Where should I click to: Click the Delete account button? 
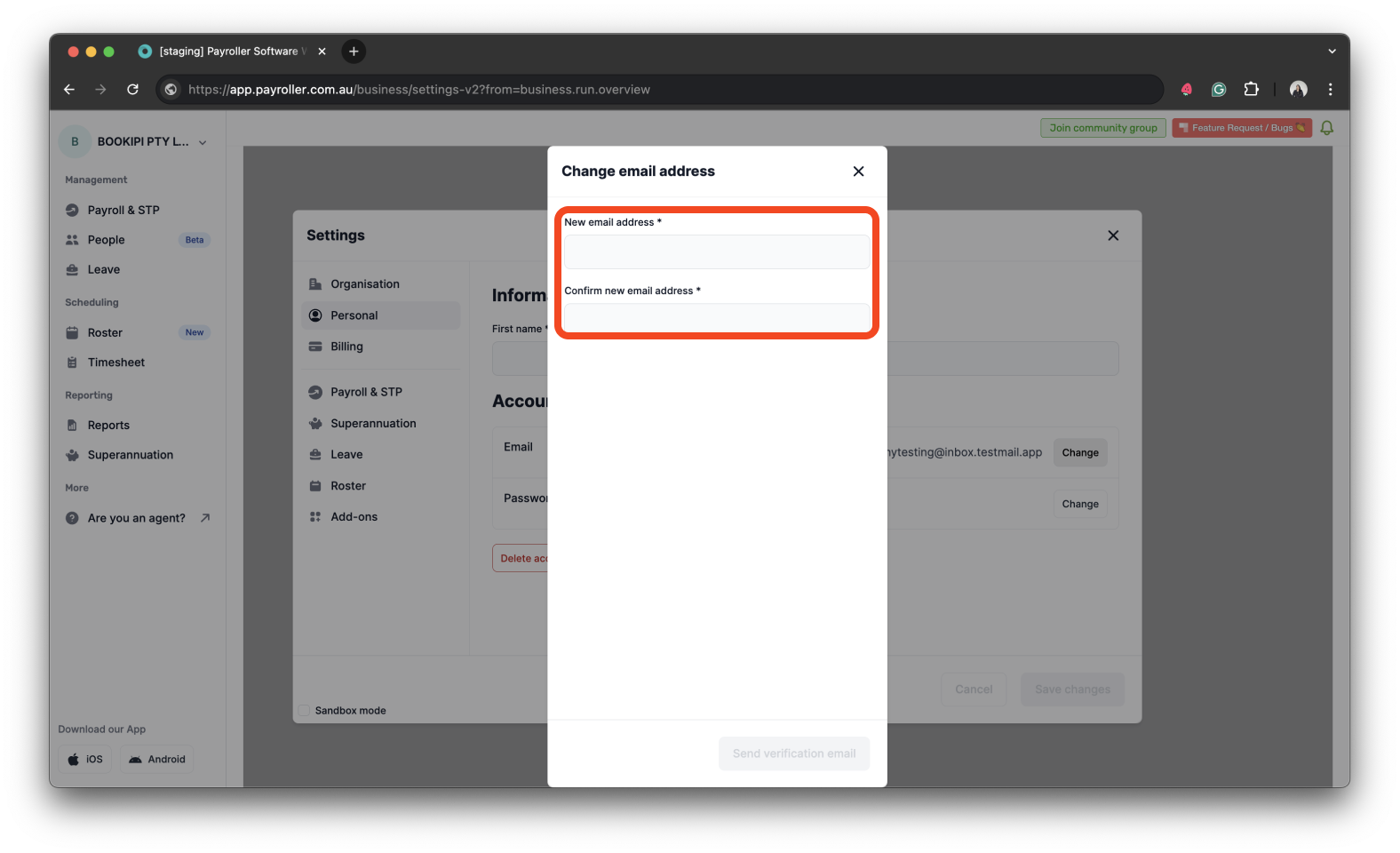click(521, 558)
